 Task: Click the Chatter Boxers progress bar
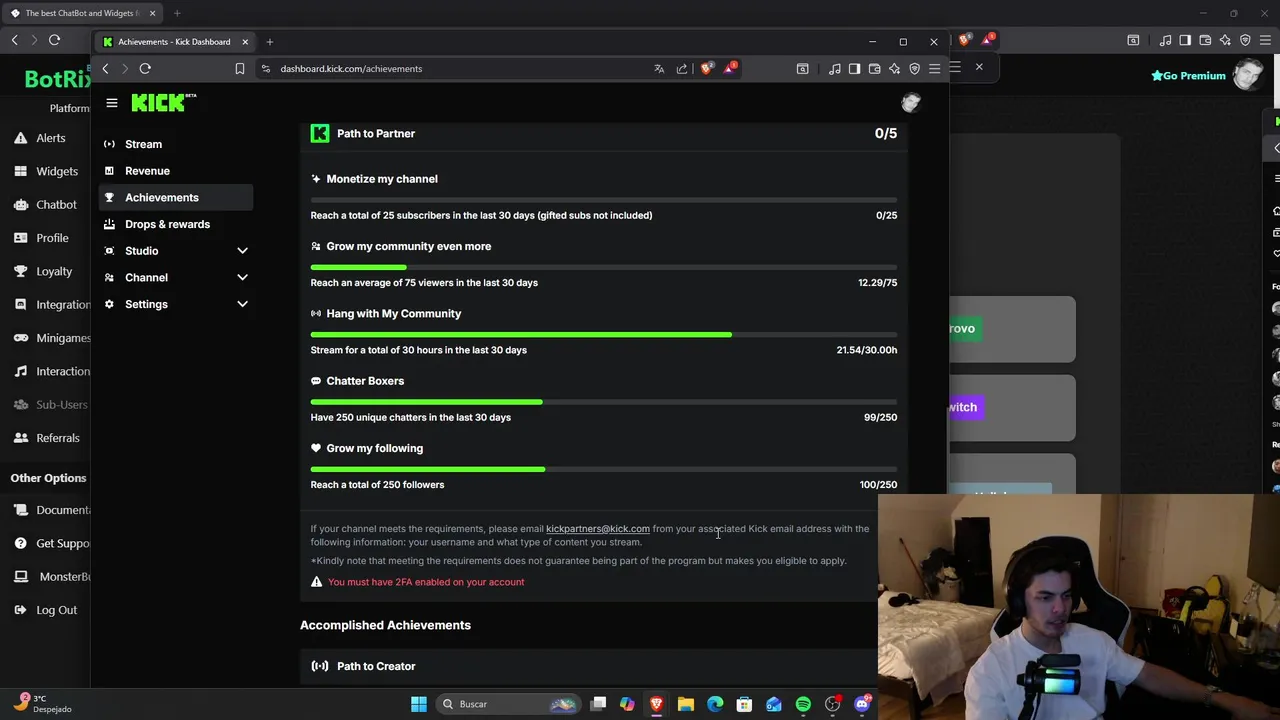[x=604, y=402]
